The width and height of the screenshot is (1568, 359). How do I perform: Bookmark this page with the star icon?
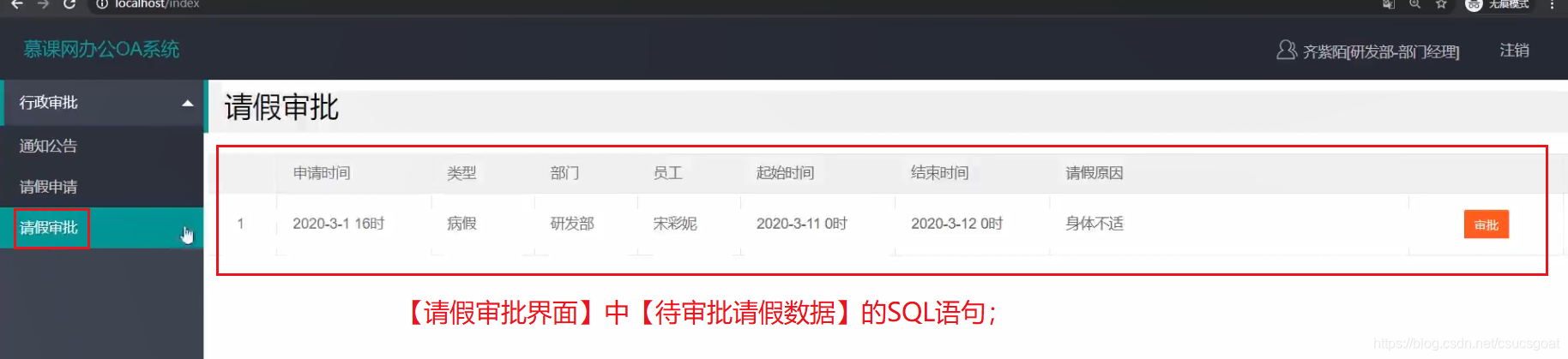(x=1441, y=4)
